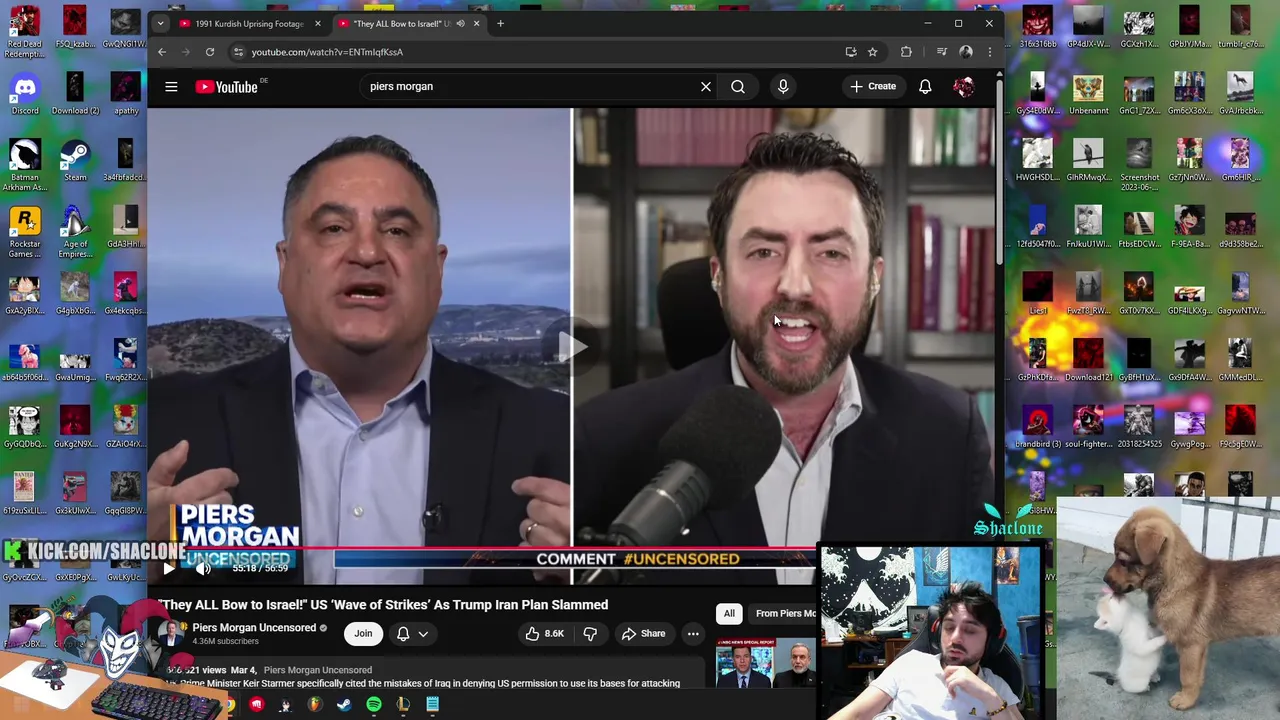This screenshot has width=1280, height=720.
Task: Install app icon in address bar
Action: coord(851,52)
